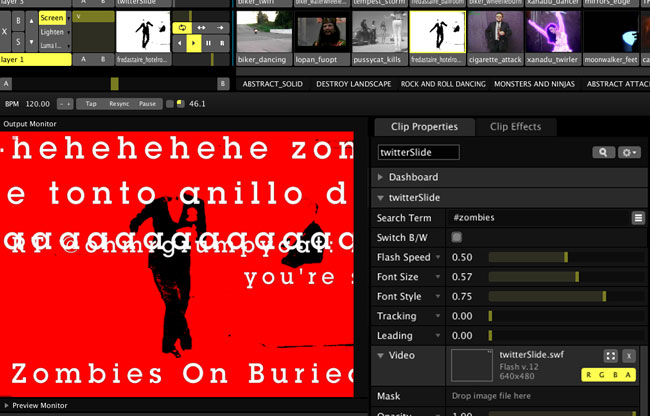This screenshot has width=650, height=416.
Task: Play the layer 1 clip backwards
Action: tap(179, 43)
